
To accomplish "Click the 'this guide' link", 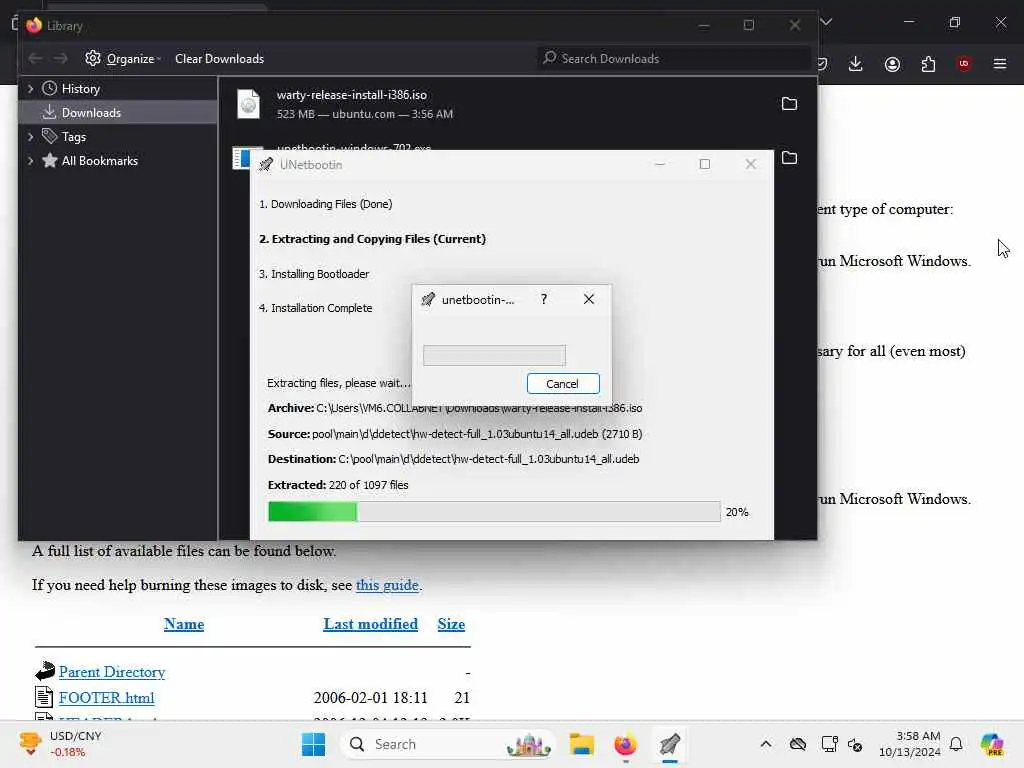I will (x=387, y=584).
